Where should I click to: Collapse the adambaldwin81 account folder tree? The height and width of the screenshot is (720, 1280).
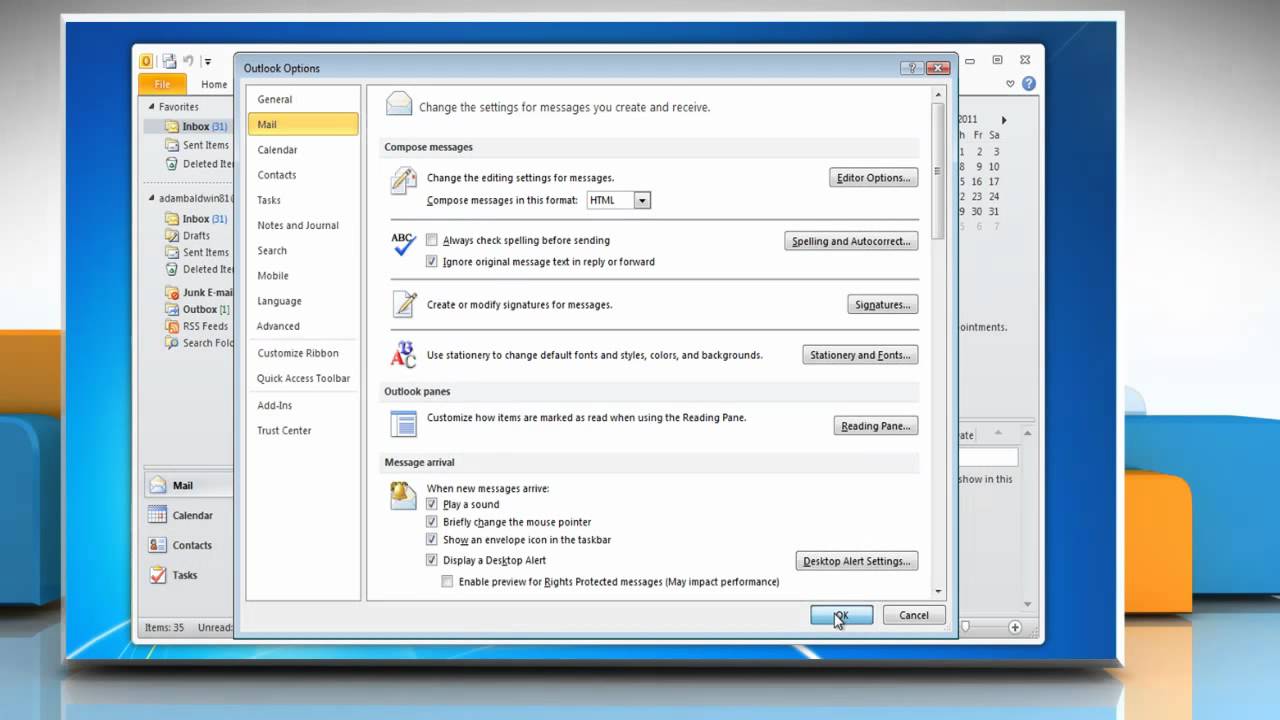[x=152, y=199]
